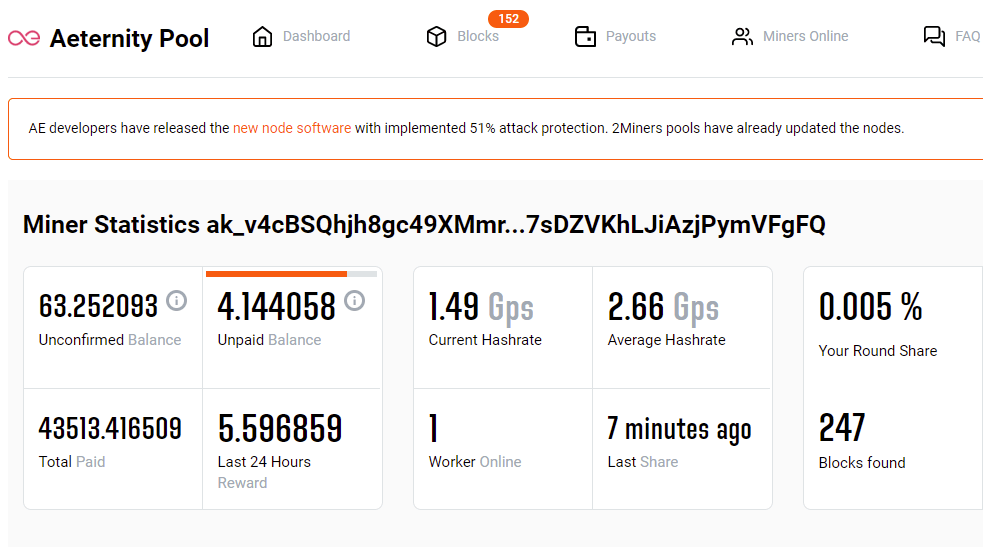Click the Blocks found 247 value
Image resolution: width=983 pixels, height=547 pixels.
pos(842,428)
